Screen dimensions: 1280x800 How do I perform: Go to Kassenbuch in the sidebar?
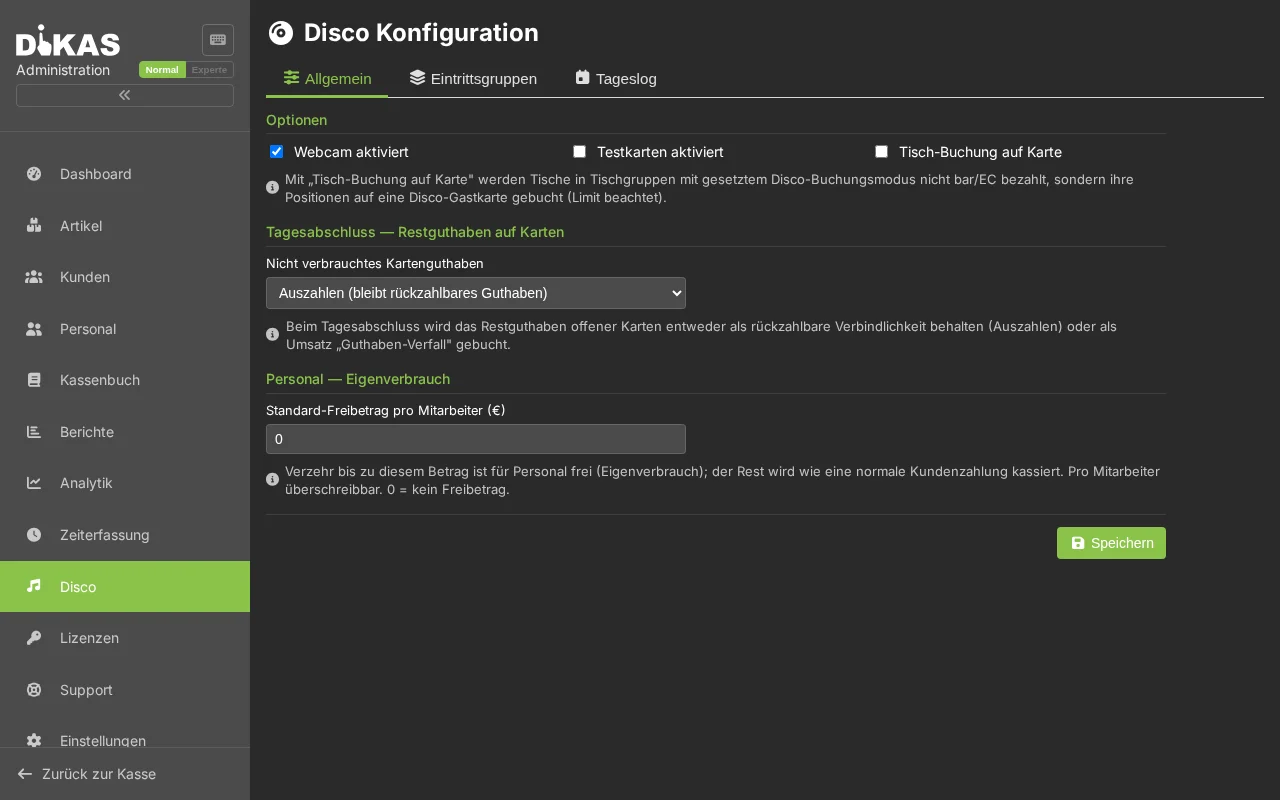click(x=125, y=380)
